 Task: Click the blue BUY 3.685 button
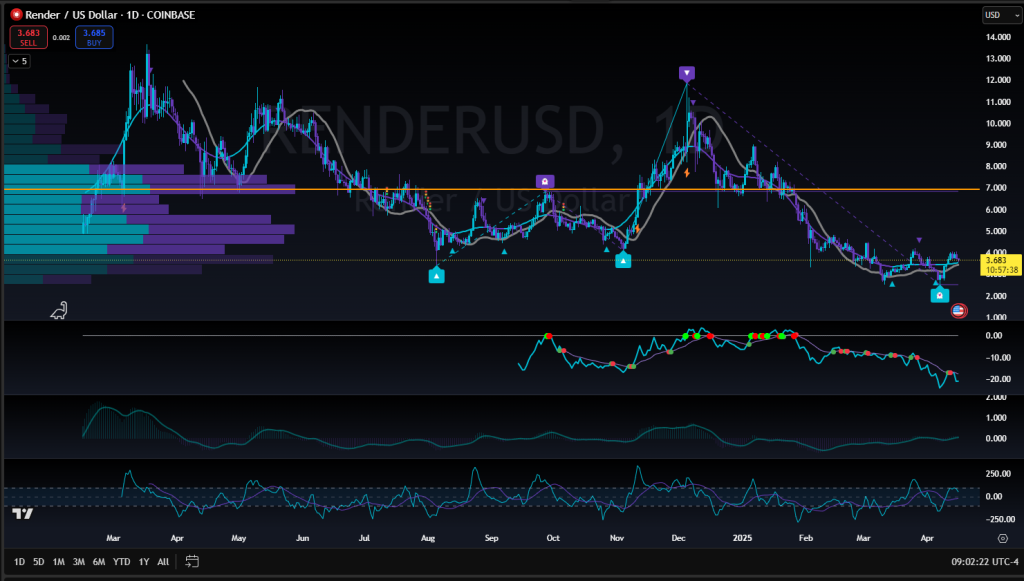point(94,37)
